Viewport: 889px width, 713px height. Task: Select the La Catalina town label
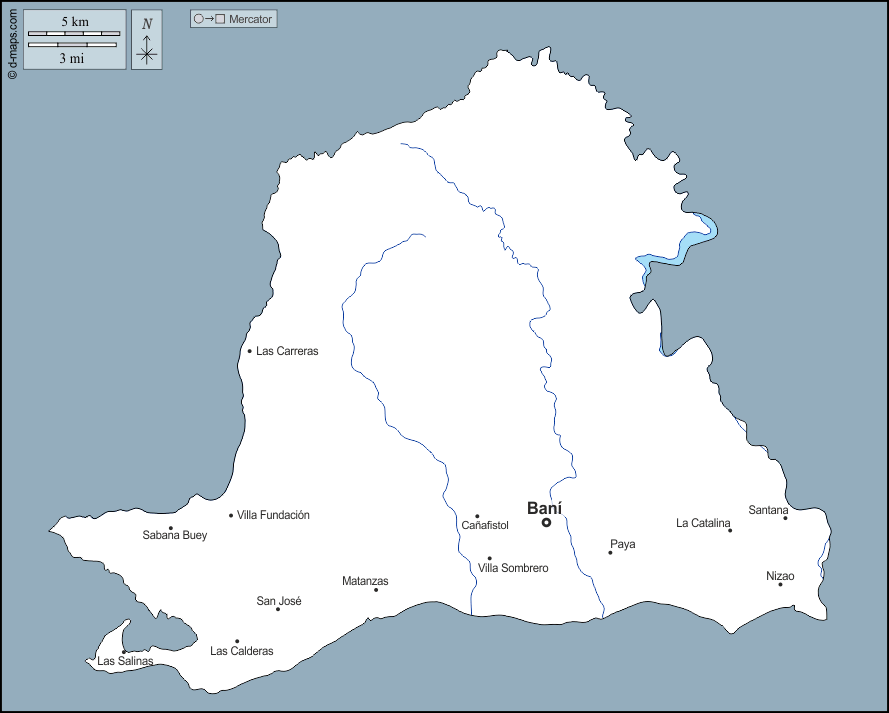[701, 523]
